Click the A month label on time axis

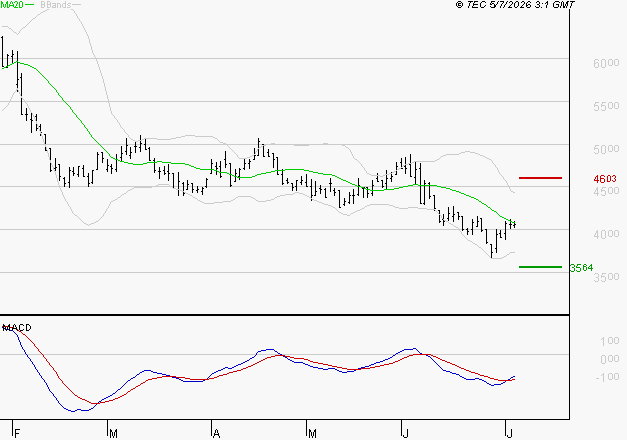tap(216, 434)
